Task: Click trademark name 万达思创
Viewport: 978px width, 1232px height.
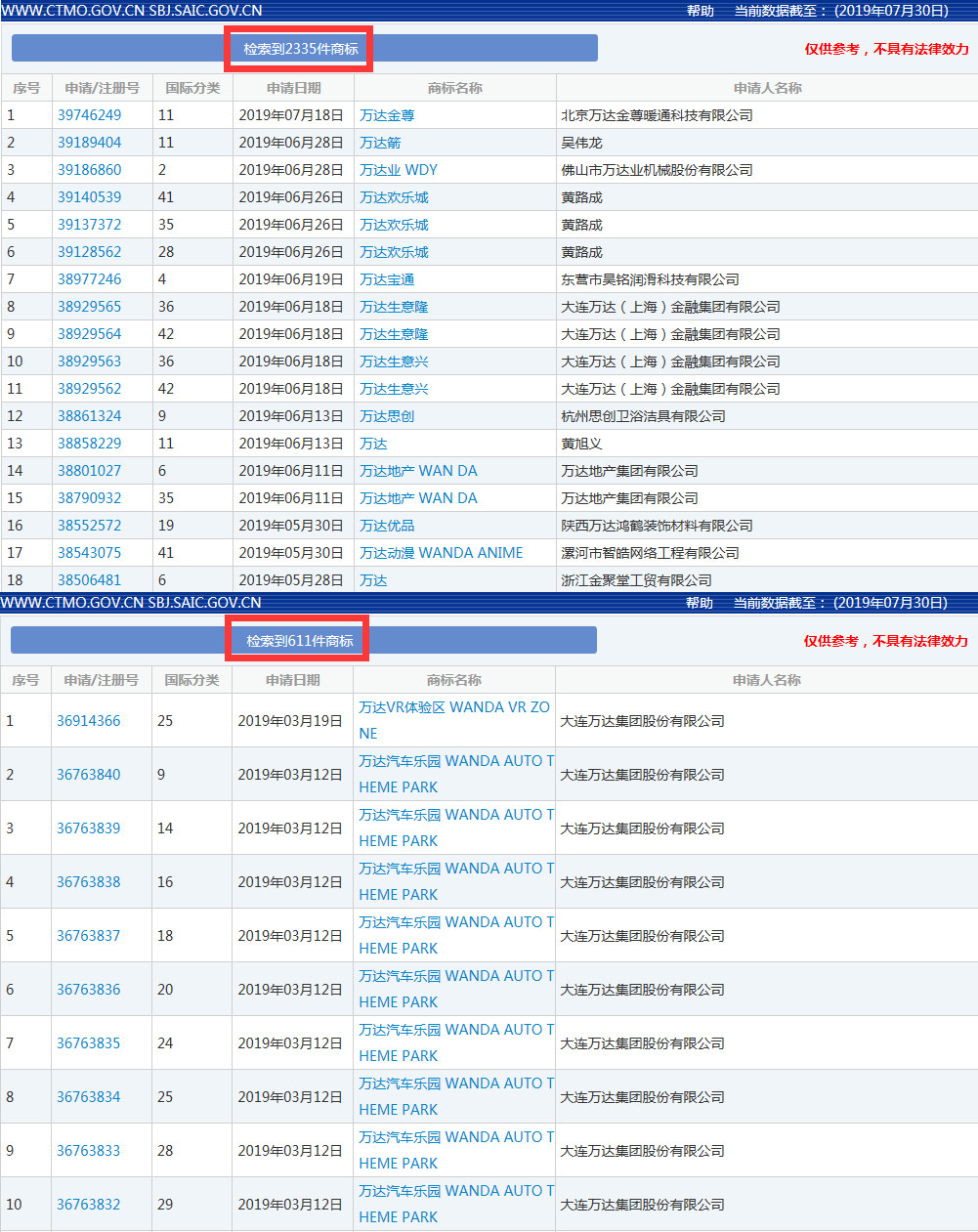Action: pos(387,416)
